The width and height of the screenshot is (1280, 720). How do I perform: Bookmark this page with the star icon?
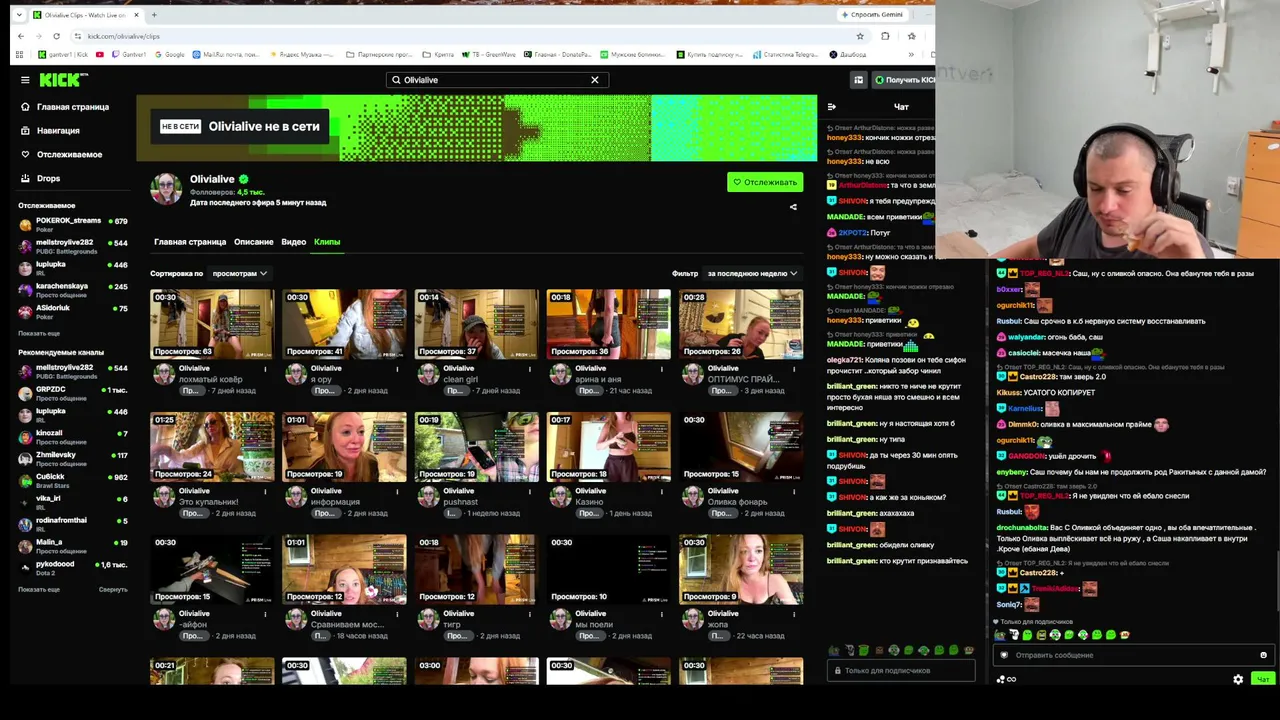(x=860, y=36)
